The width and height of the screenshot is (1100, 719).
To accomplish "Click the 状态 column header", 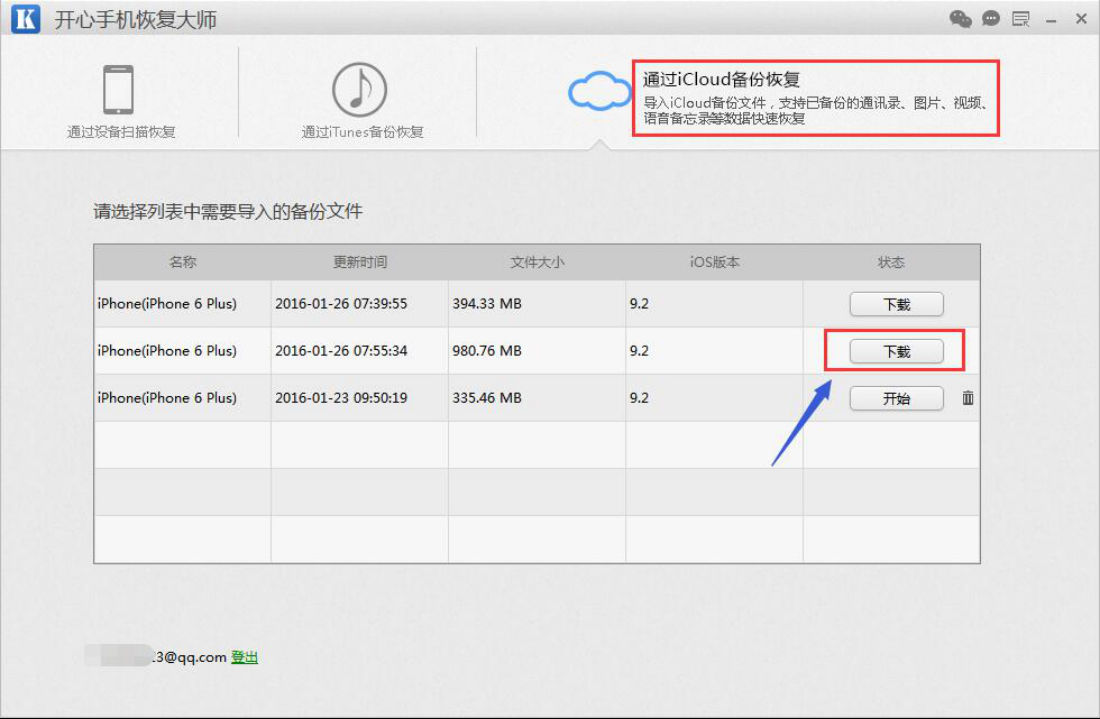I will 891,262.
